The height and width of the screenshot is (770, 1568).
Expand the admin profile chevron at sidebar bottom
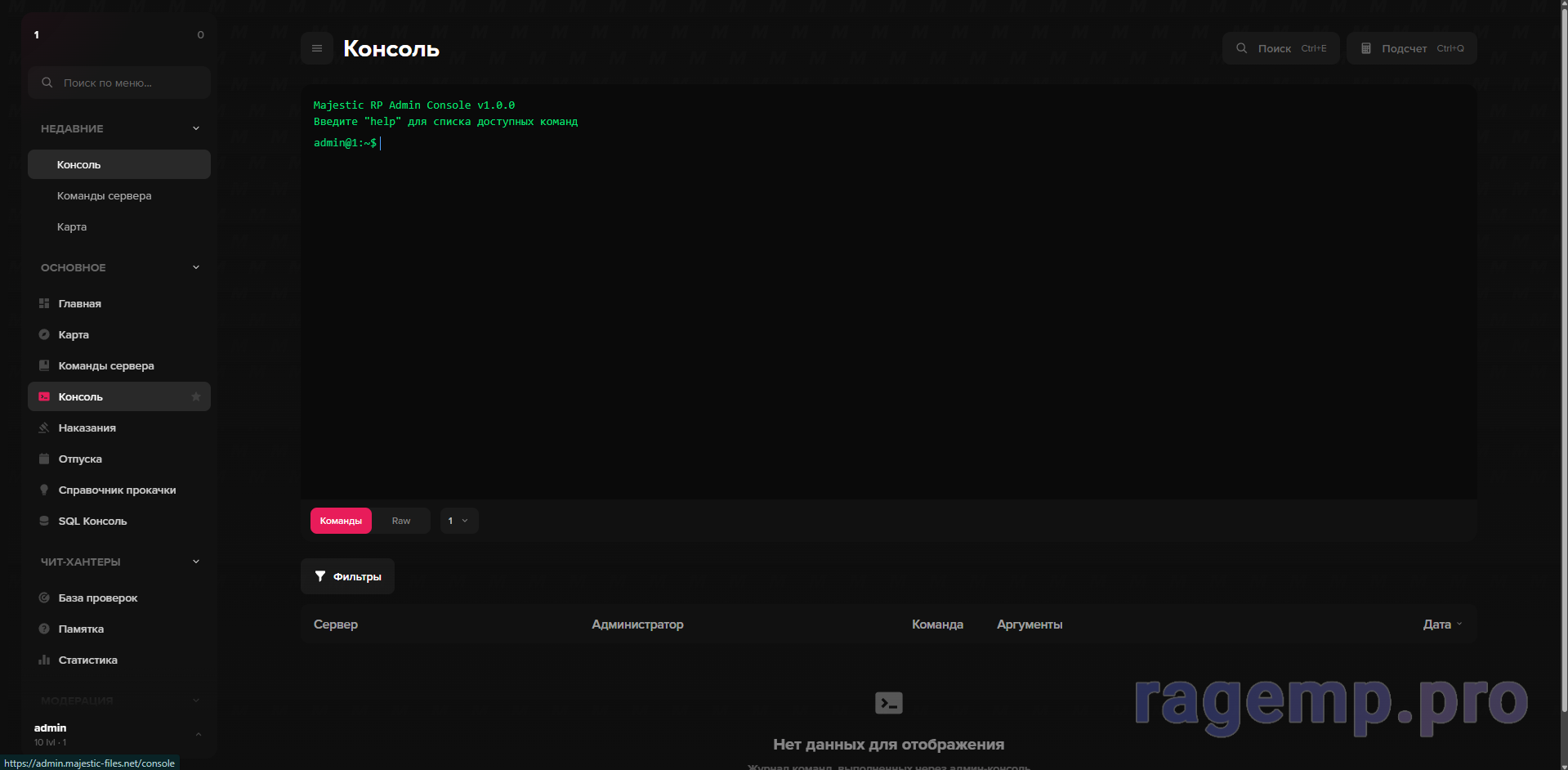199,734
